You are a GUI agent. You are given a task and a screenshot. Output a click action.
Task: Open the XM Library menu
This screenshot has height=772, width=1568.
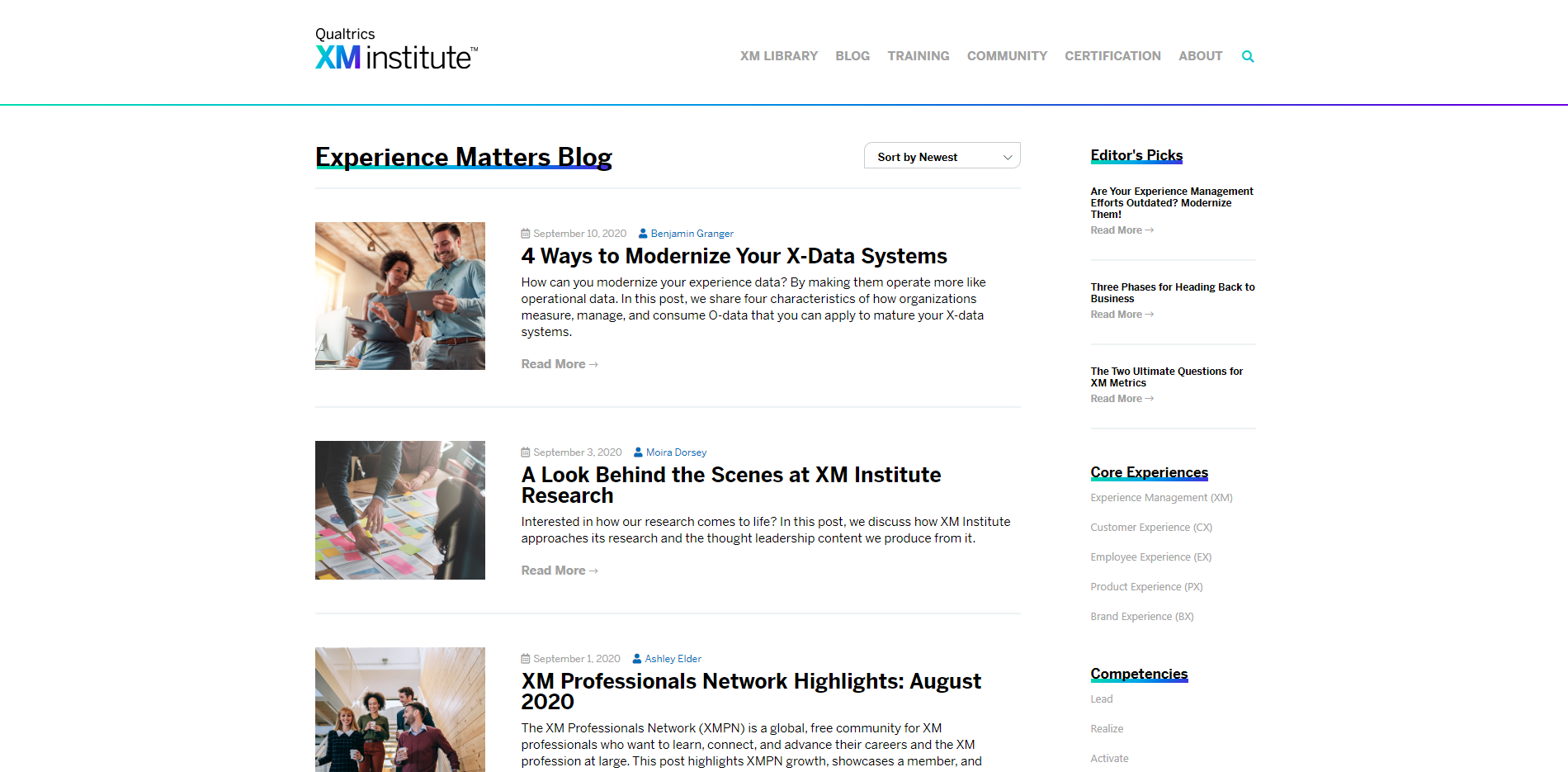pos(778,56)
